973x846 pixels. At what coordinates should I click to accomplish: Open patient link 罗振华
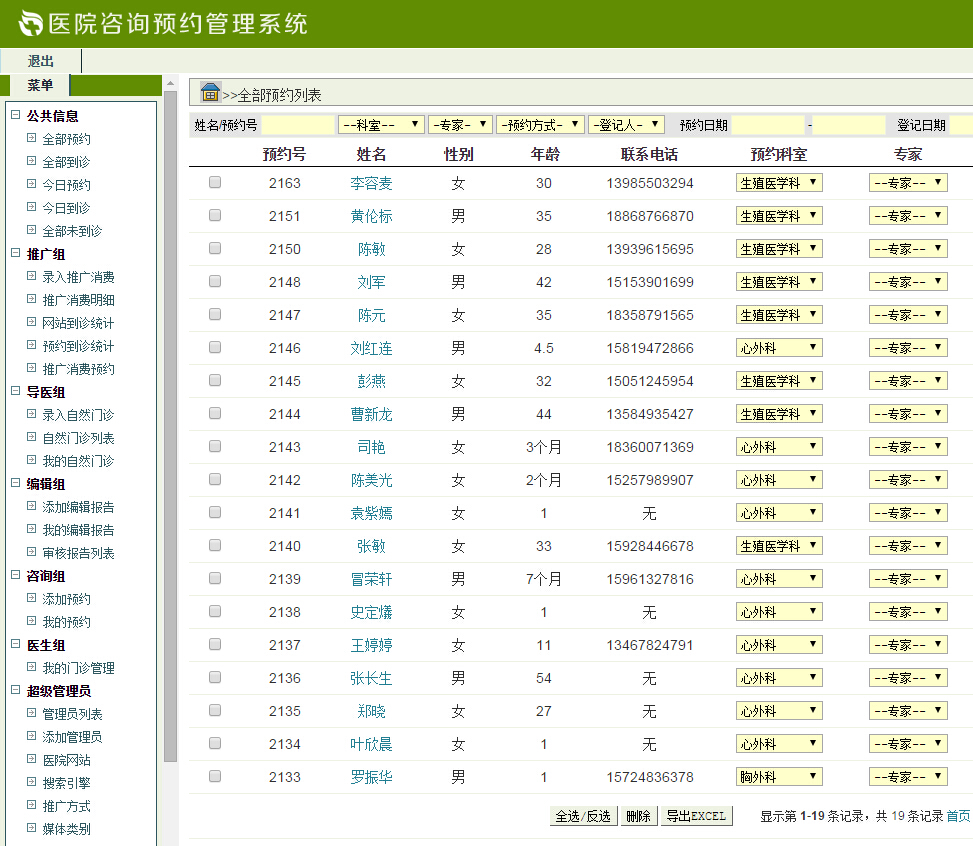point(371,777)
